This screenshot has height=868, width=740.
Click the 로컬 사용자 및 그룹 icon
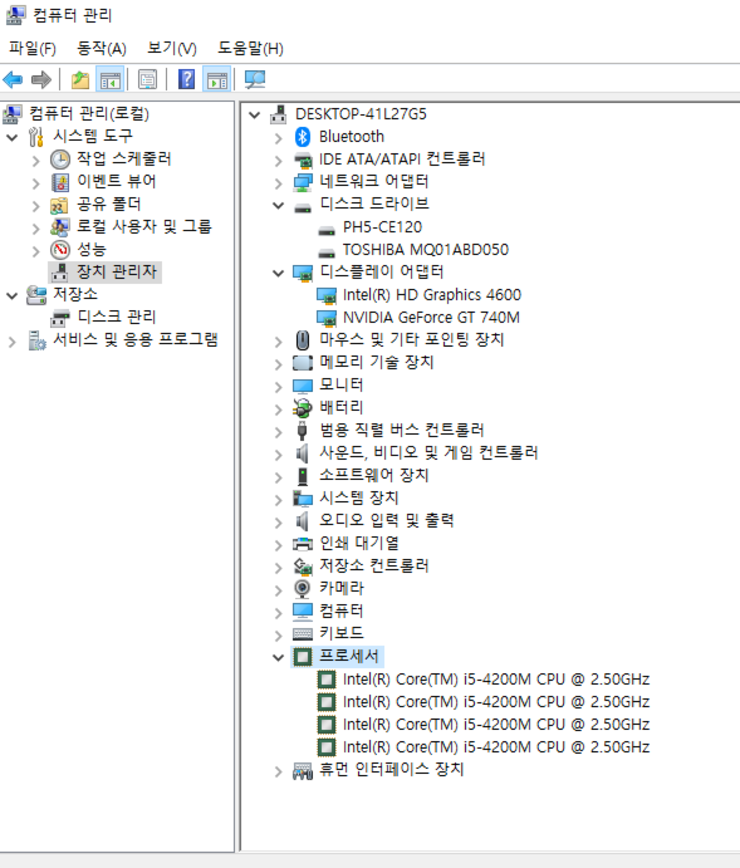(60, 227)
